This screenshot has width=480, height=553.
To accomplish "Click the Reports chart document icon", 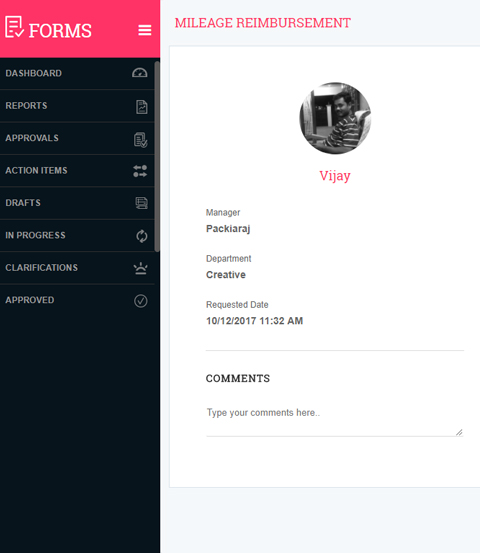I will pos(141,107).
